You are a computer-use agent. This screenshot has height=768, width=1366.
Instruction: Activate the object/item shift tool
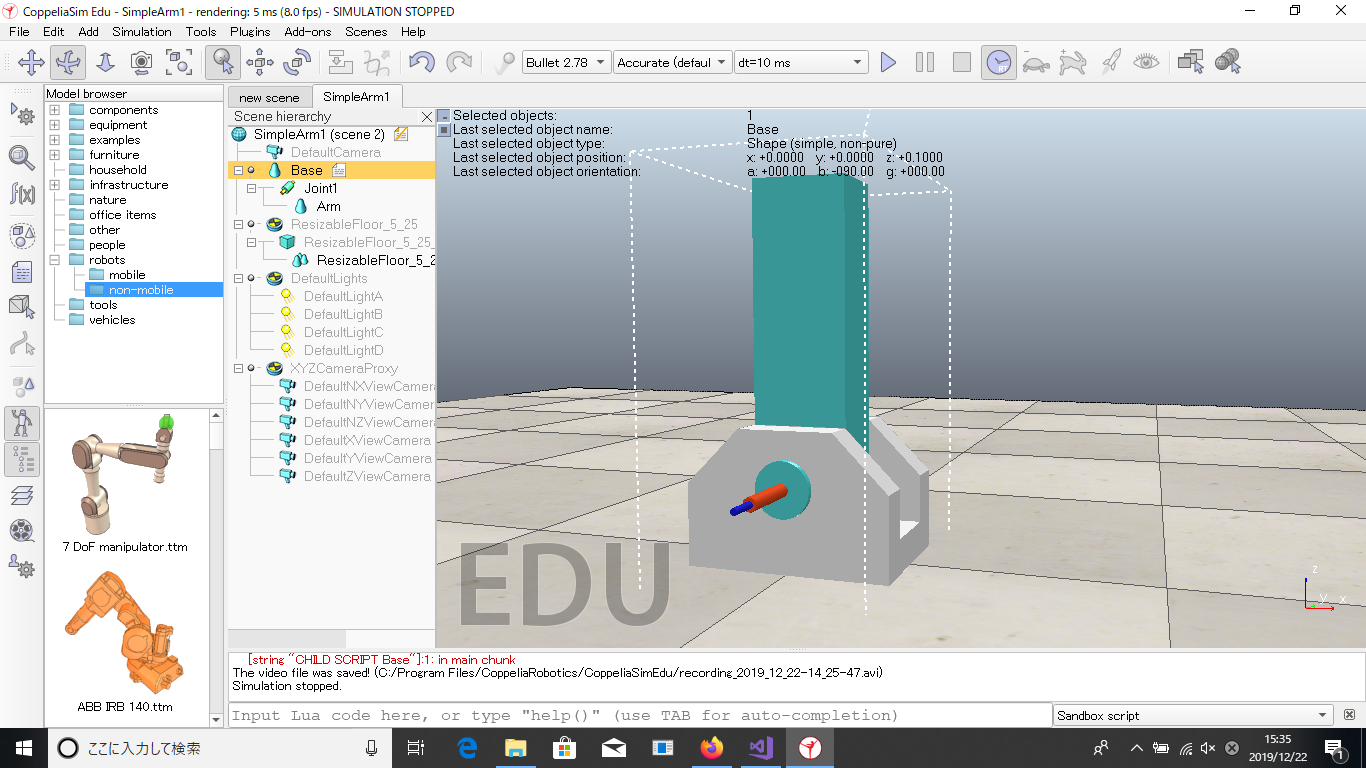(x=259, y=62)
